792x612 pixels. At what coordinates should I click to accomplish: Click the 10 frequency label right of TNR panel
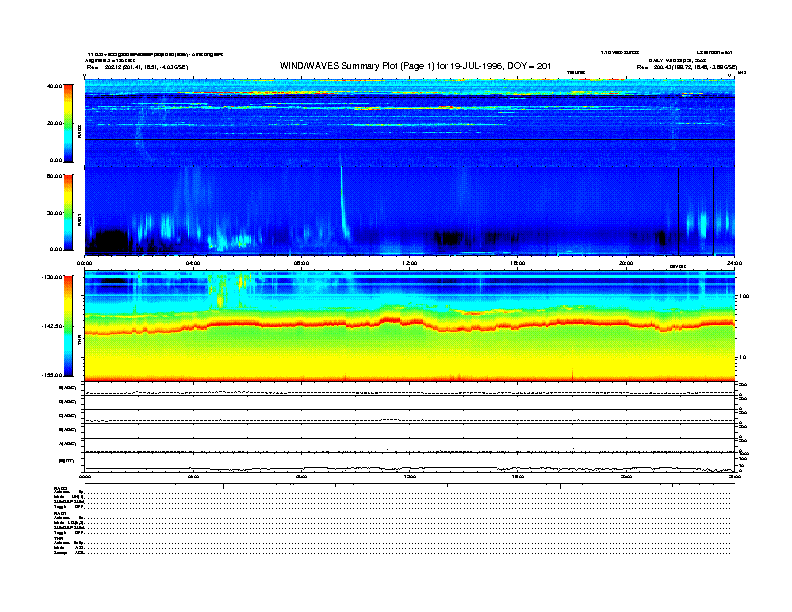743,357
